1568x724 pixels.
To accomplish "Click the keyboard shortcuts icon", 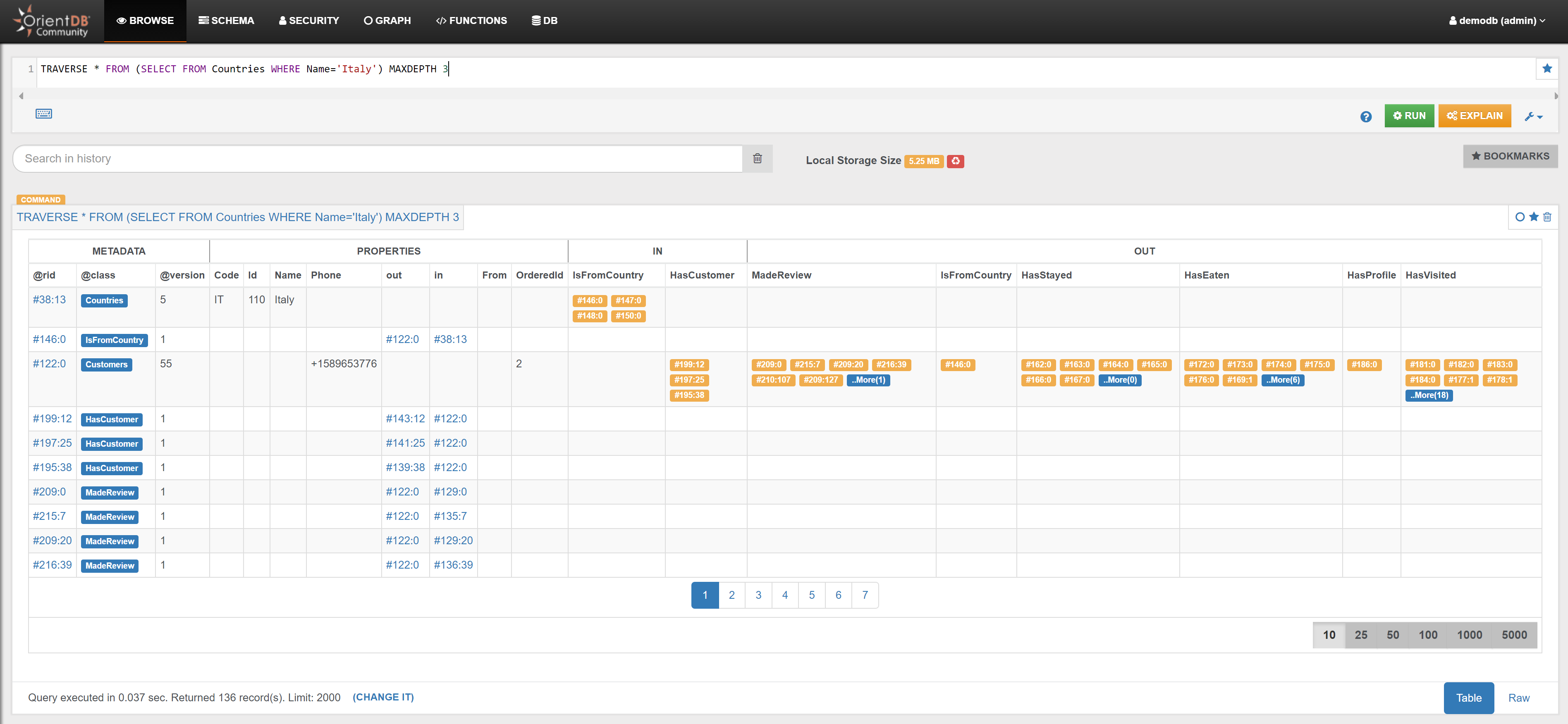I will tap(44, 114).
